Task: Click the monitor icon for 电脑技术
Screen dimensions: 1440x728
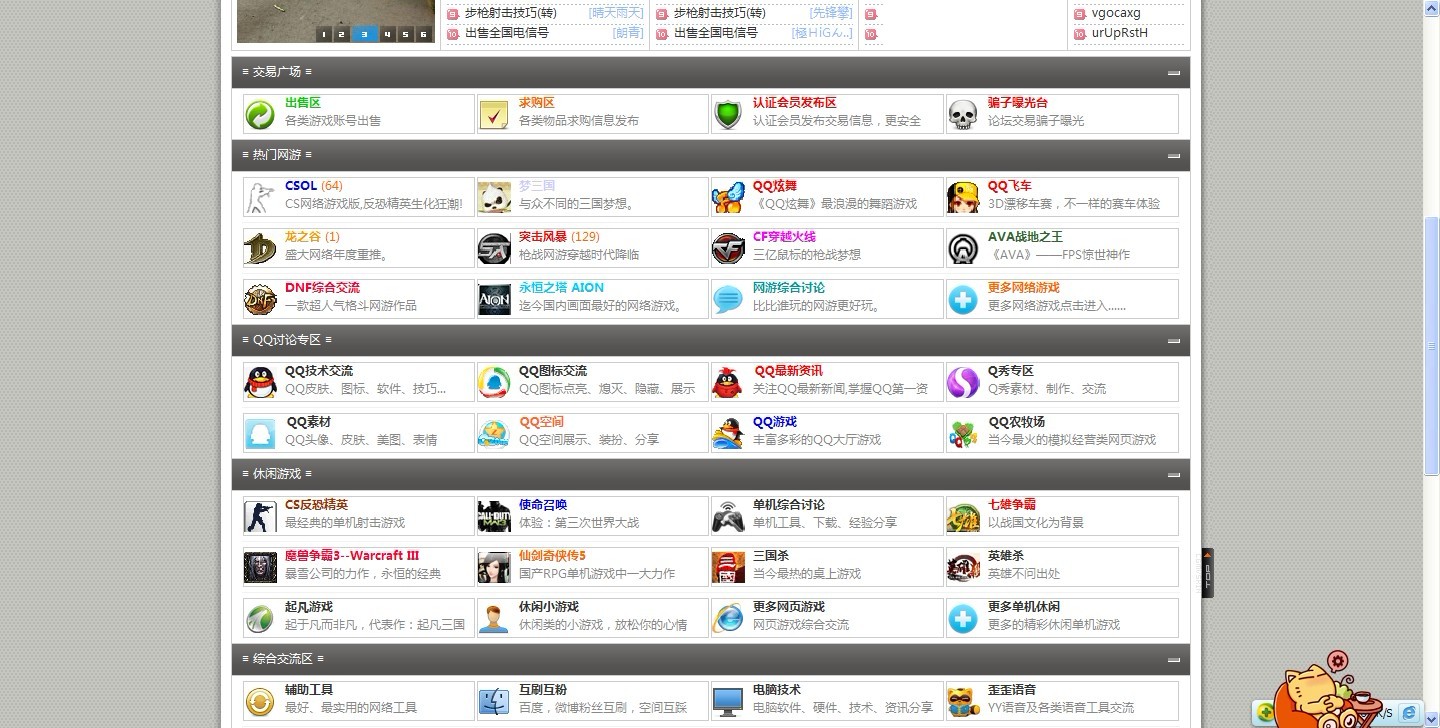Action: pyautogui.click(x=728, y=701)
